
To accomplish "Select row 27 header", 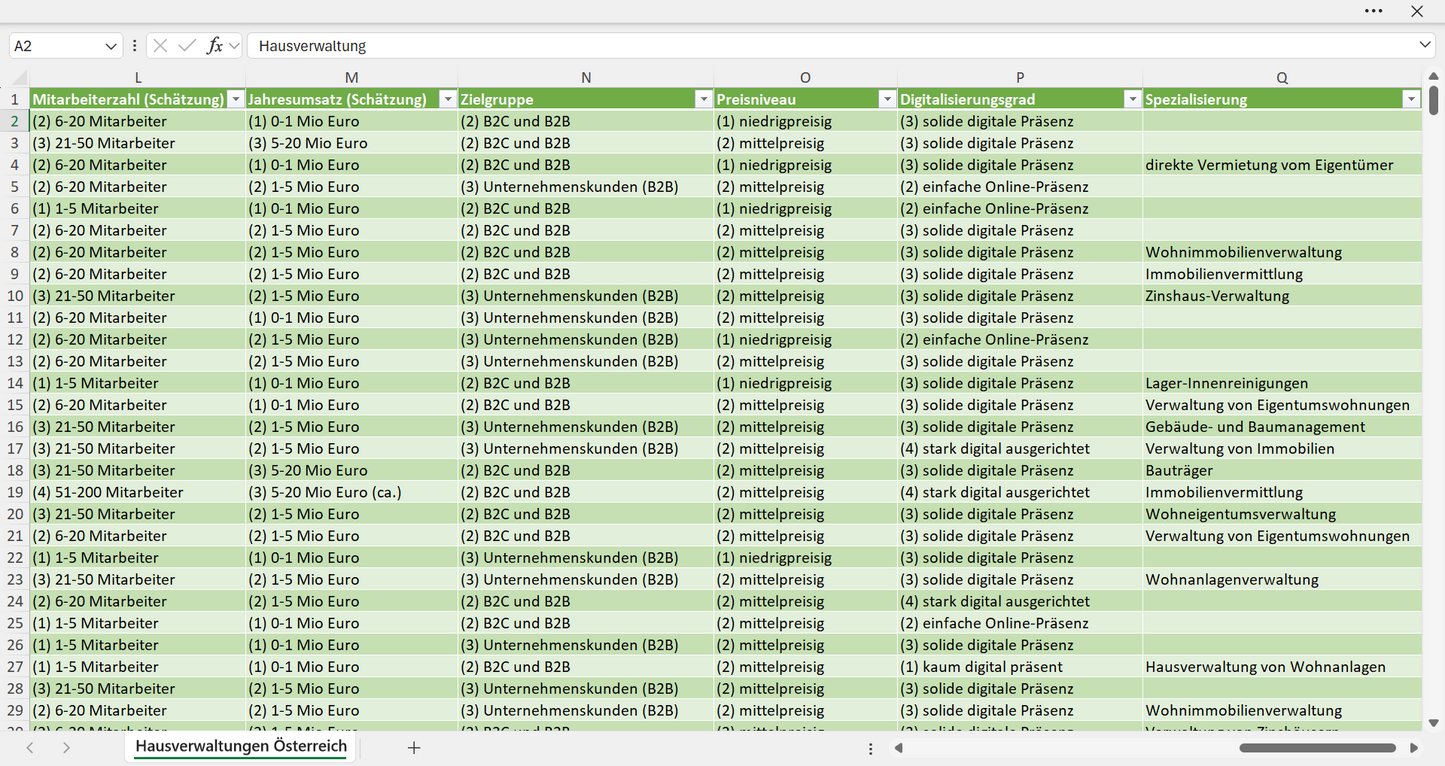I will [15, 667].
